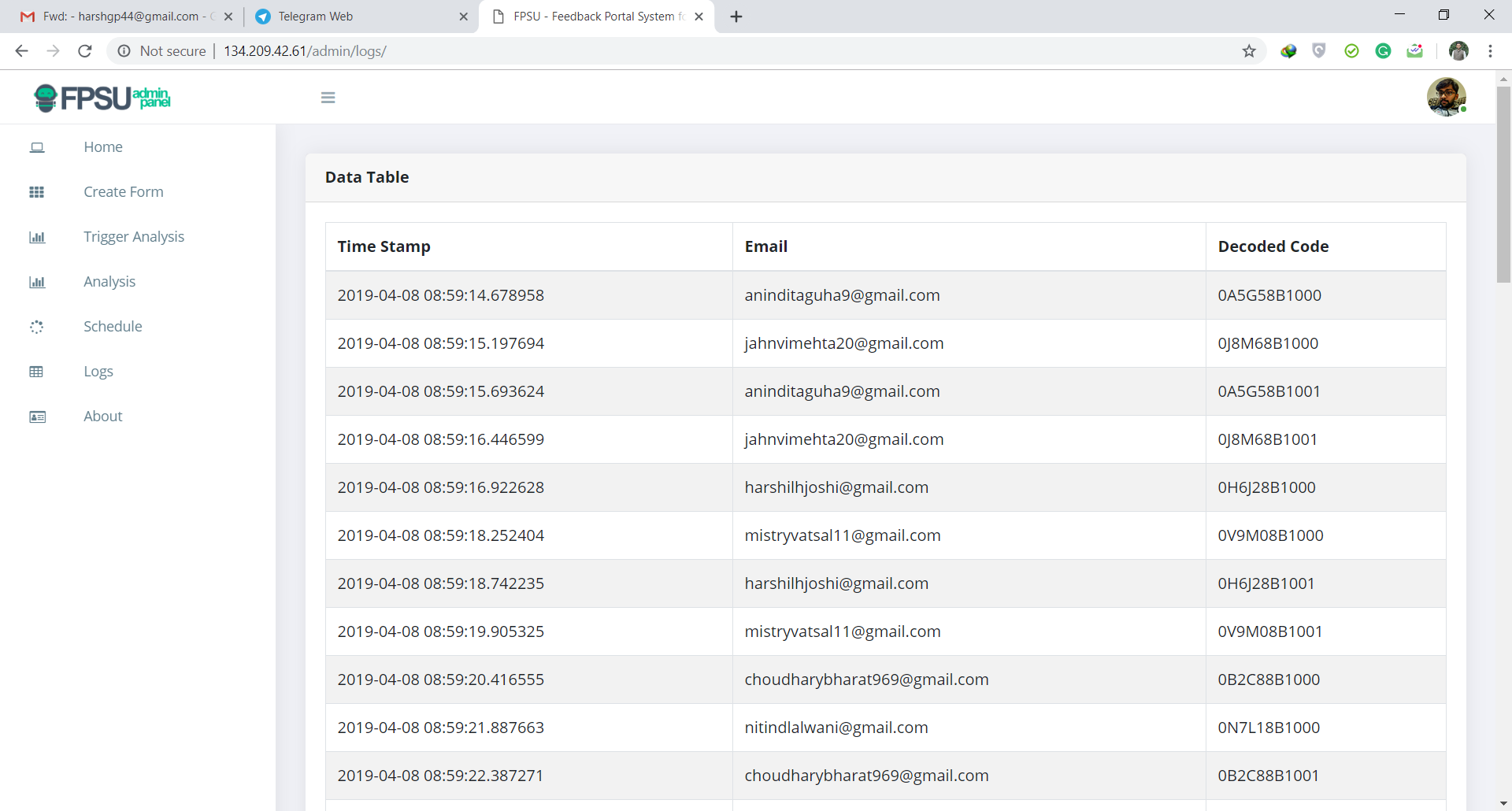
Task: Click the shield extension icon
Action: [x=1319, y=51]
